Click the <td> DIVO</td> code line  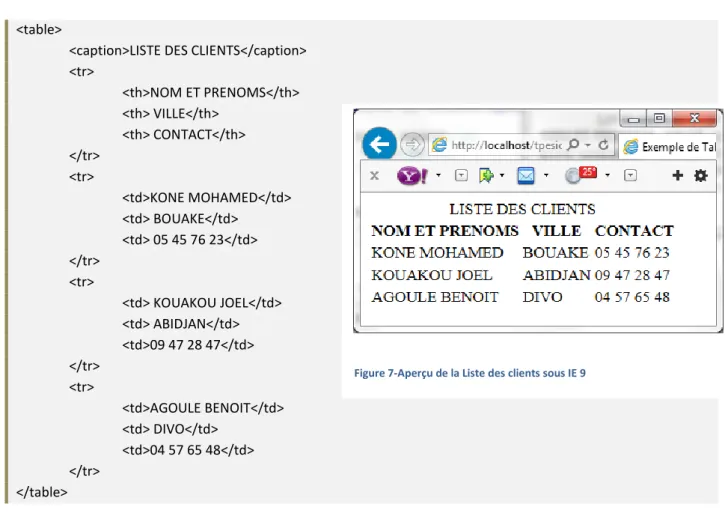170,429
